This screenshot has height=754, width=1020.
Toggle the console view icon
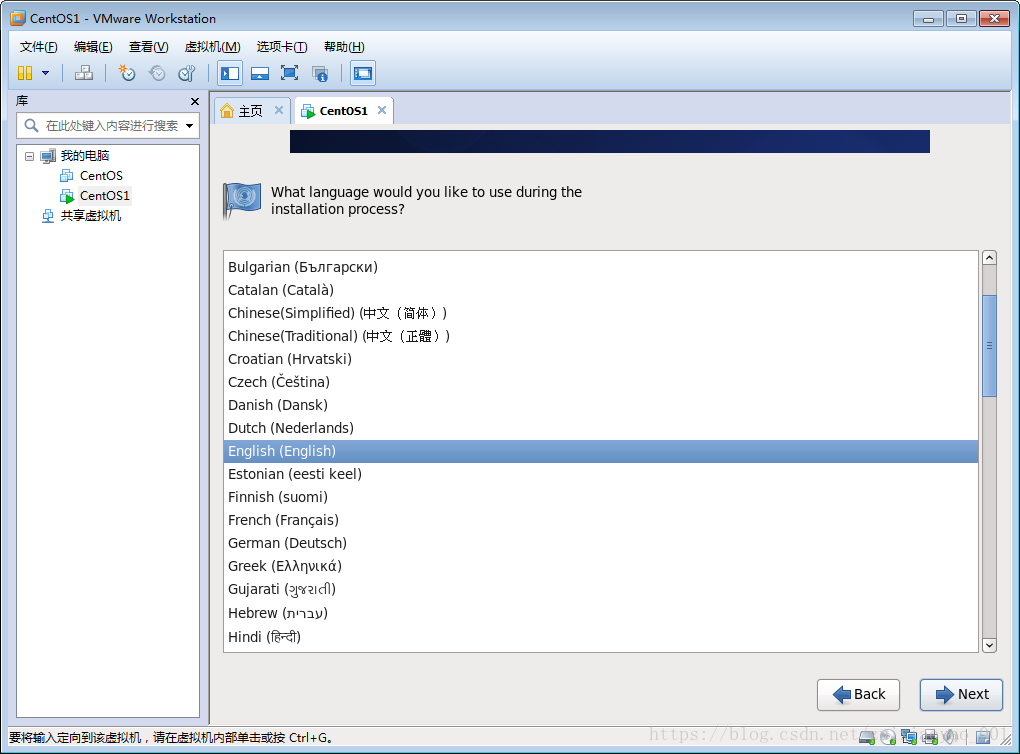362,73
